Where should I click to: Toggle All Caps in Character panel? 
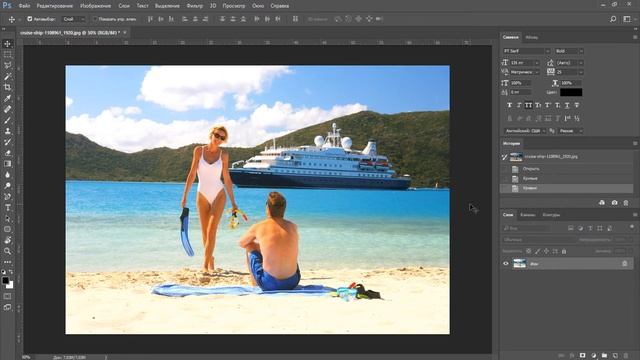(529, 105)
